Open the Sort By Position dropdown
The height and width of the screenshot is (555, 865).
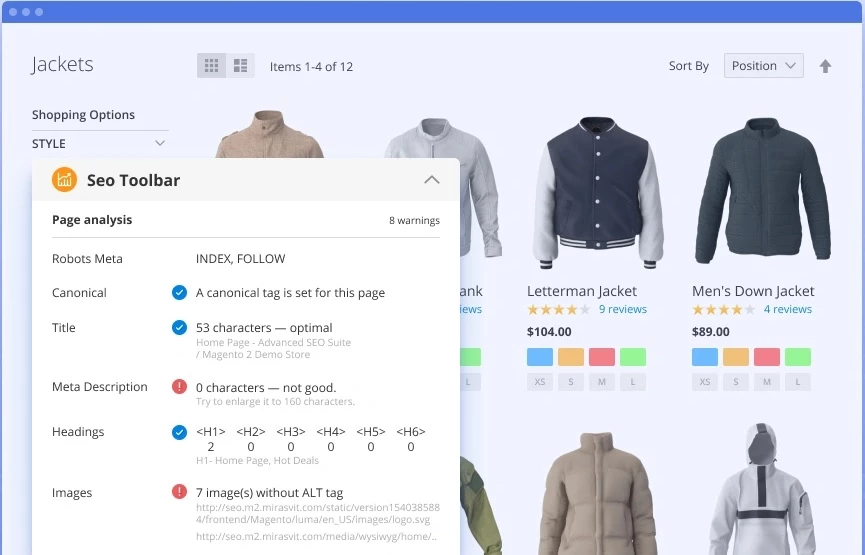click(x=763, y=66)
